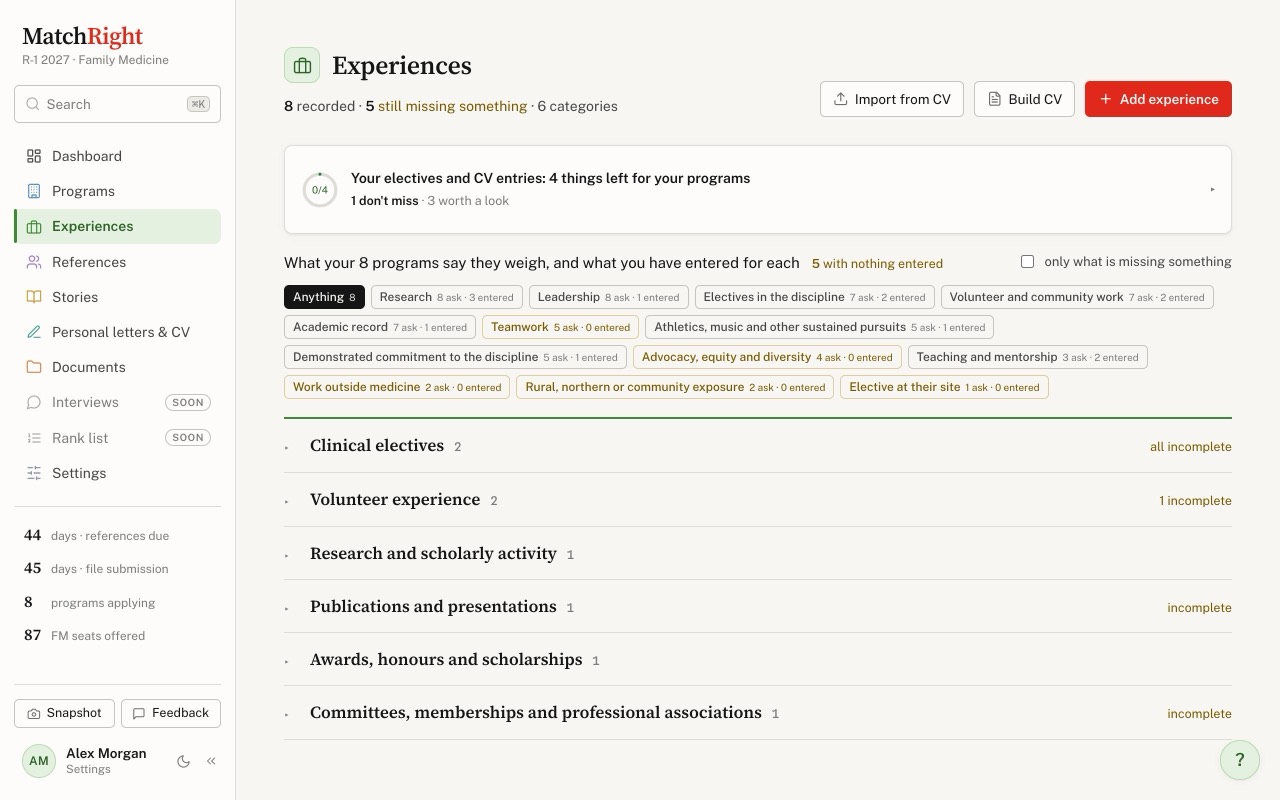Click the 0/4 progress ring
This screenshot has width=1280, height=800.
click(x=320, y=190)
